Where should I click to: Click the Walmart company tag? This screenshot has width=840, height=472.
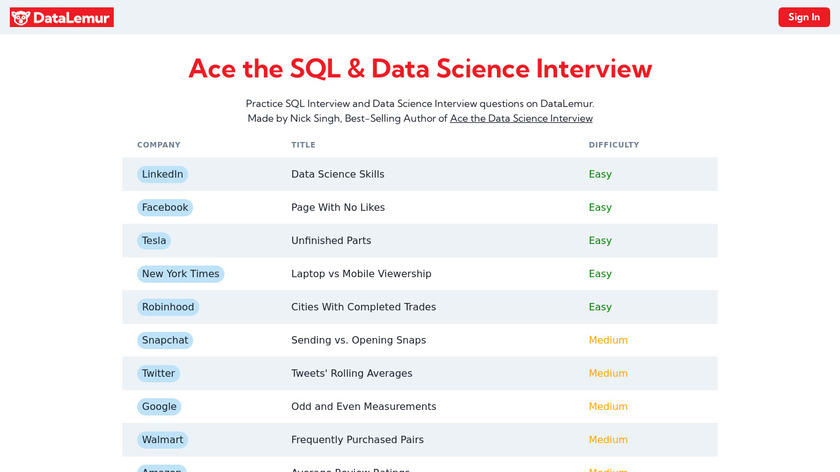(162, 439)
